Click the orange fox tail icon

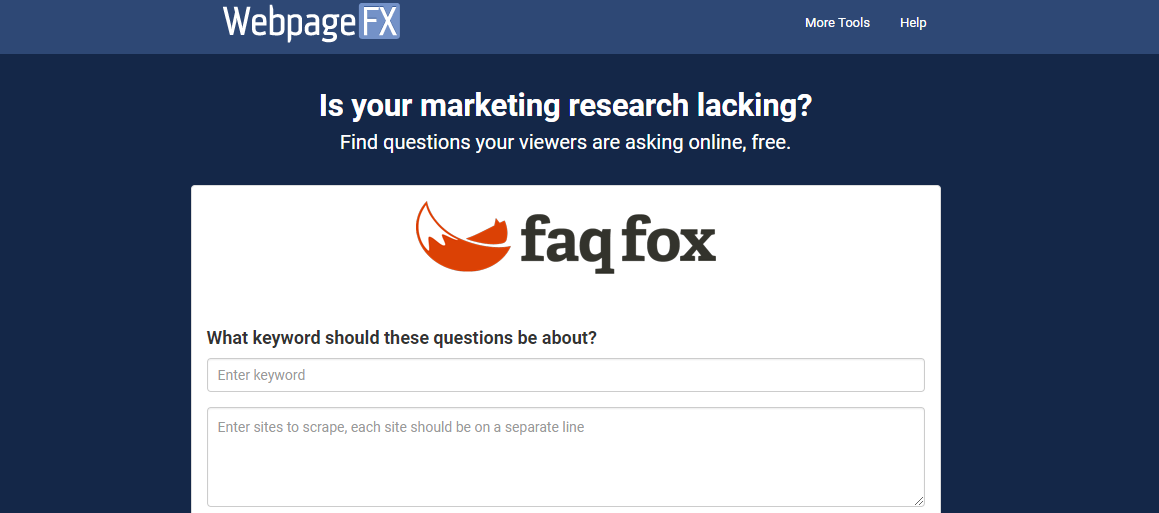click(x=463, y=237)
